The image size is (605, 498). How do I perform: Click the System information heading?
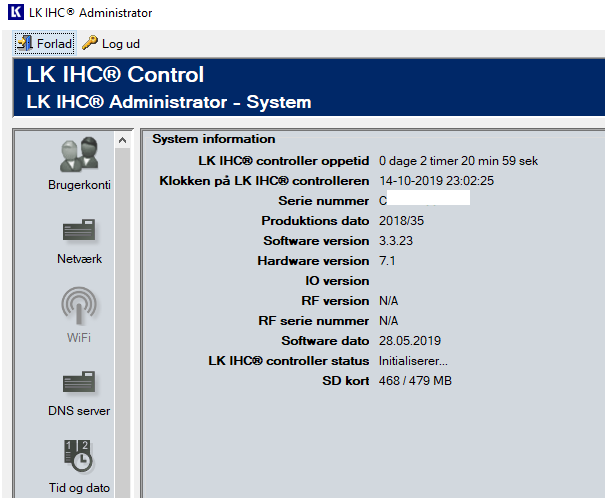(x=213, y=139)
